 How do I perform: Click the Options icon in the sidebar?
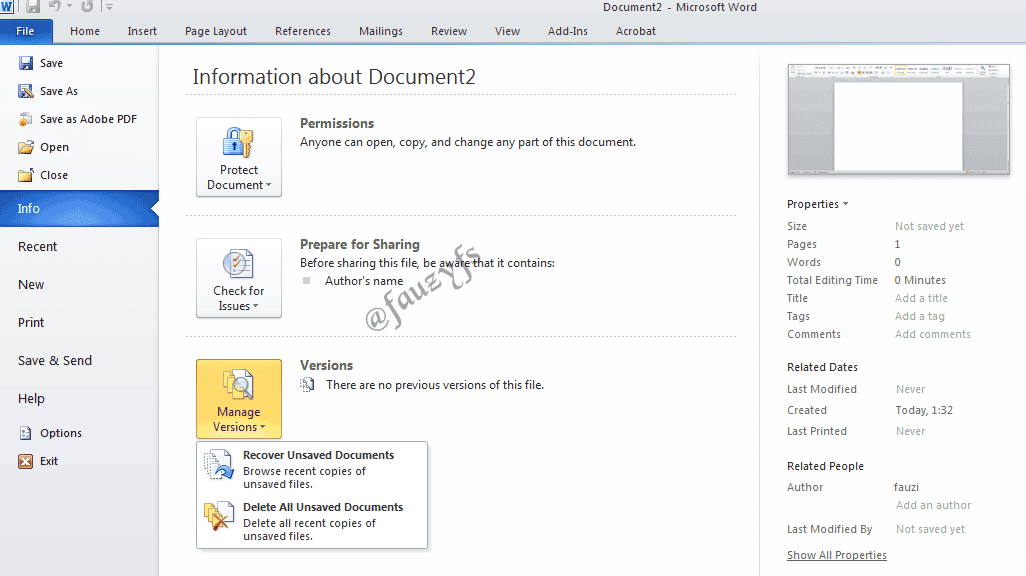26,433
